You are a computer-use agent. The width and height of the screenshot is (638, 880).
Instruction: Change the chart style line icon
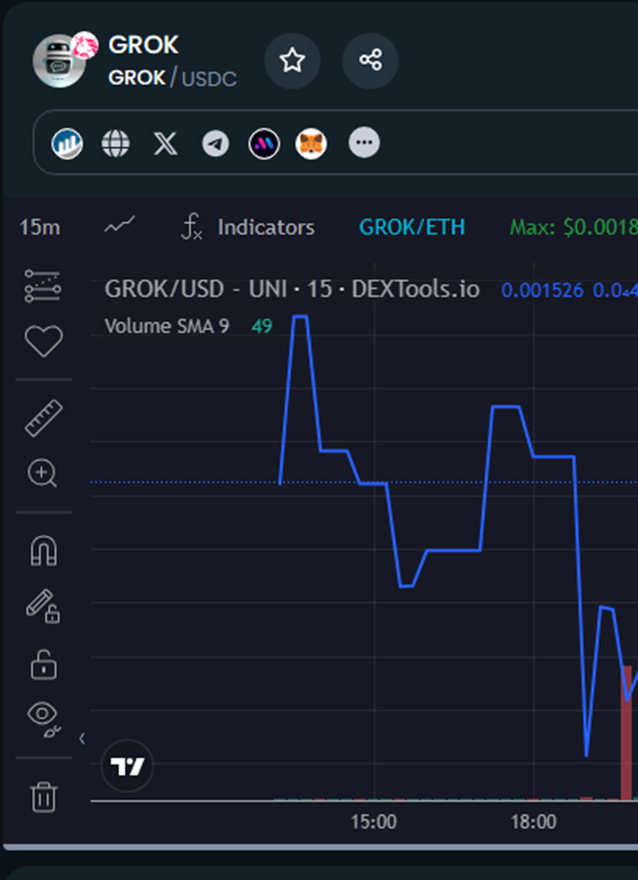(x=120, y=226)
